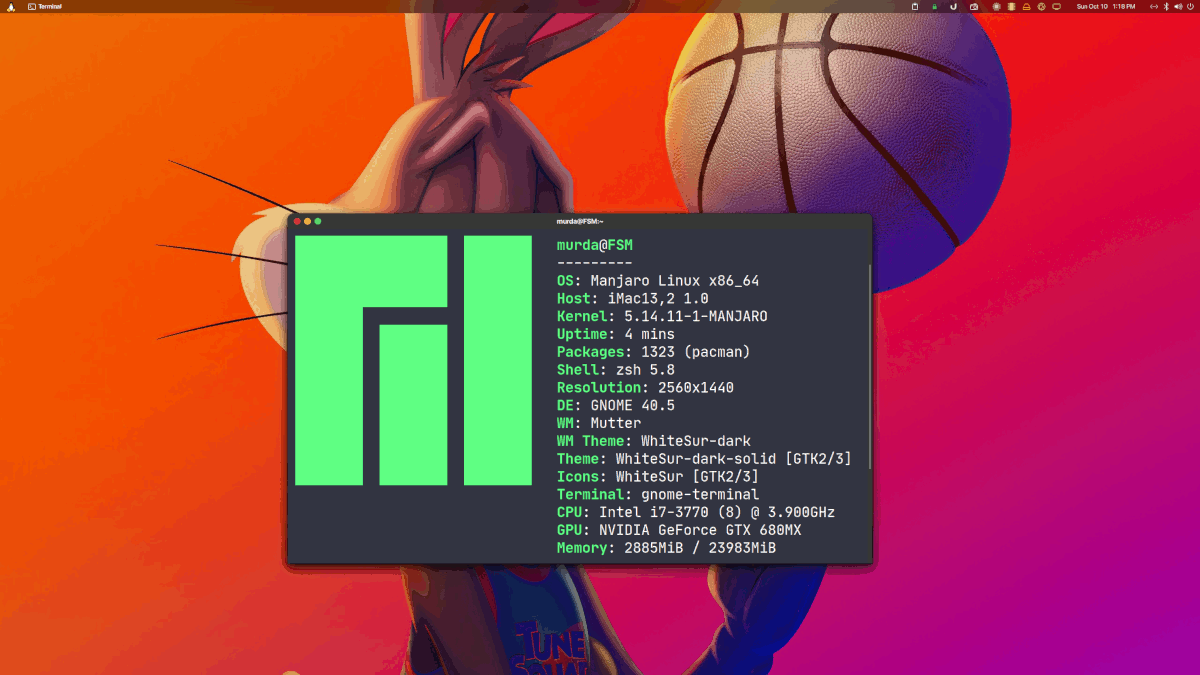Click the murda@FSM prompt header text
The height and width of the screenshot is (675, 1200).
595,245
